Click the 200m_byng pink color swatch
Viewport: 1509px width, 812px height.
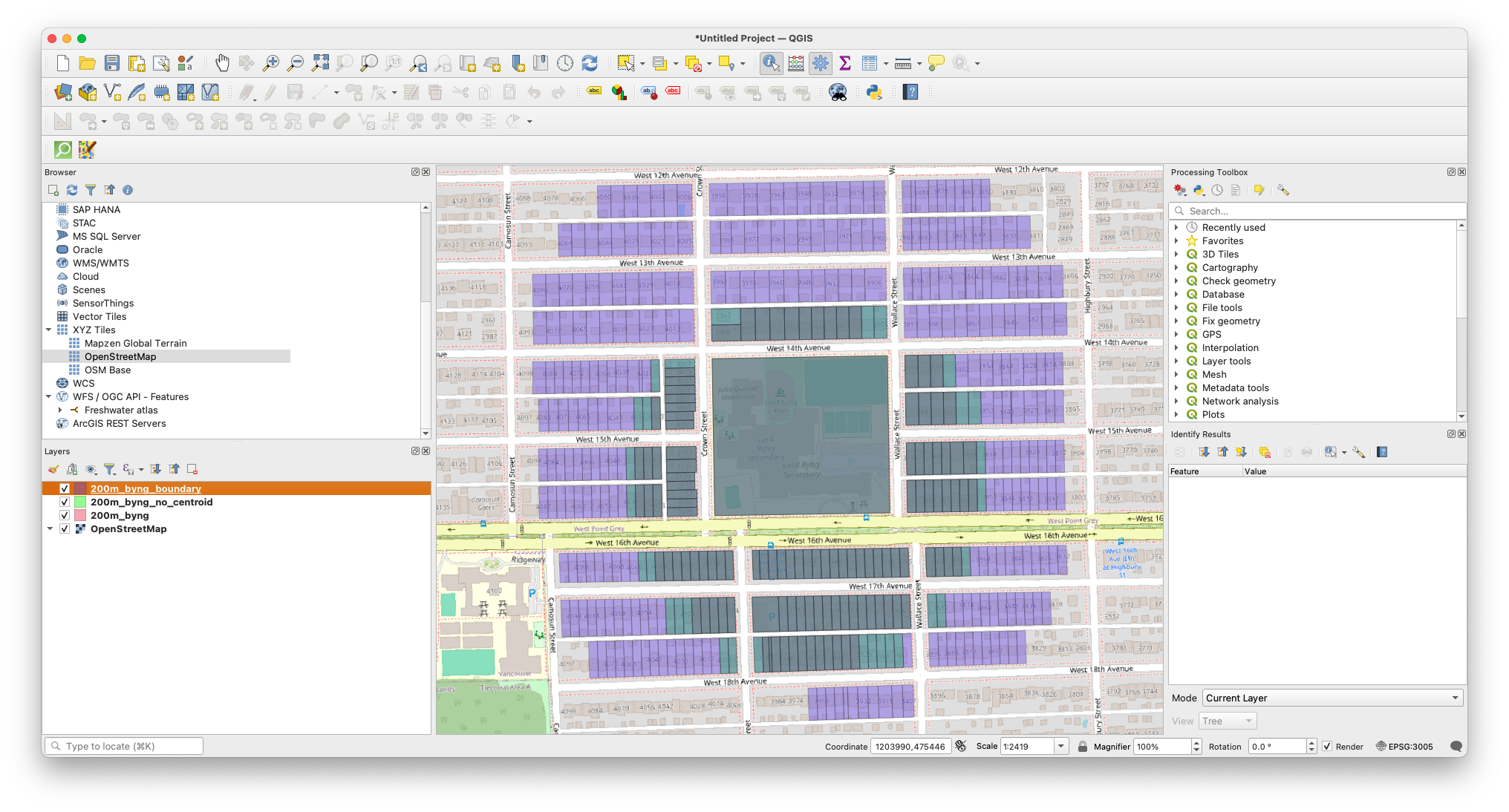tap(80, 515)
